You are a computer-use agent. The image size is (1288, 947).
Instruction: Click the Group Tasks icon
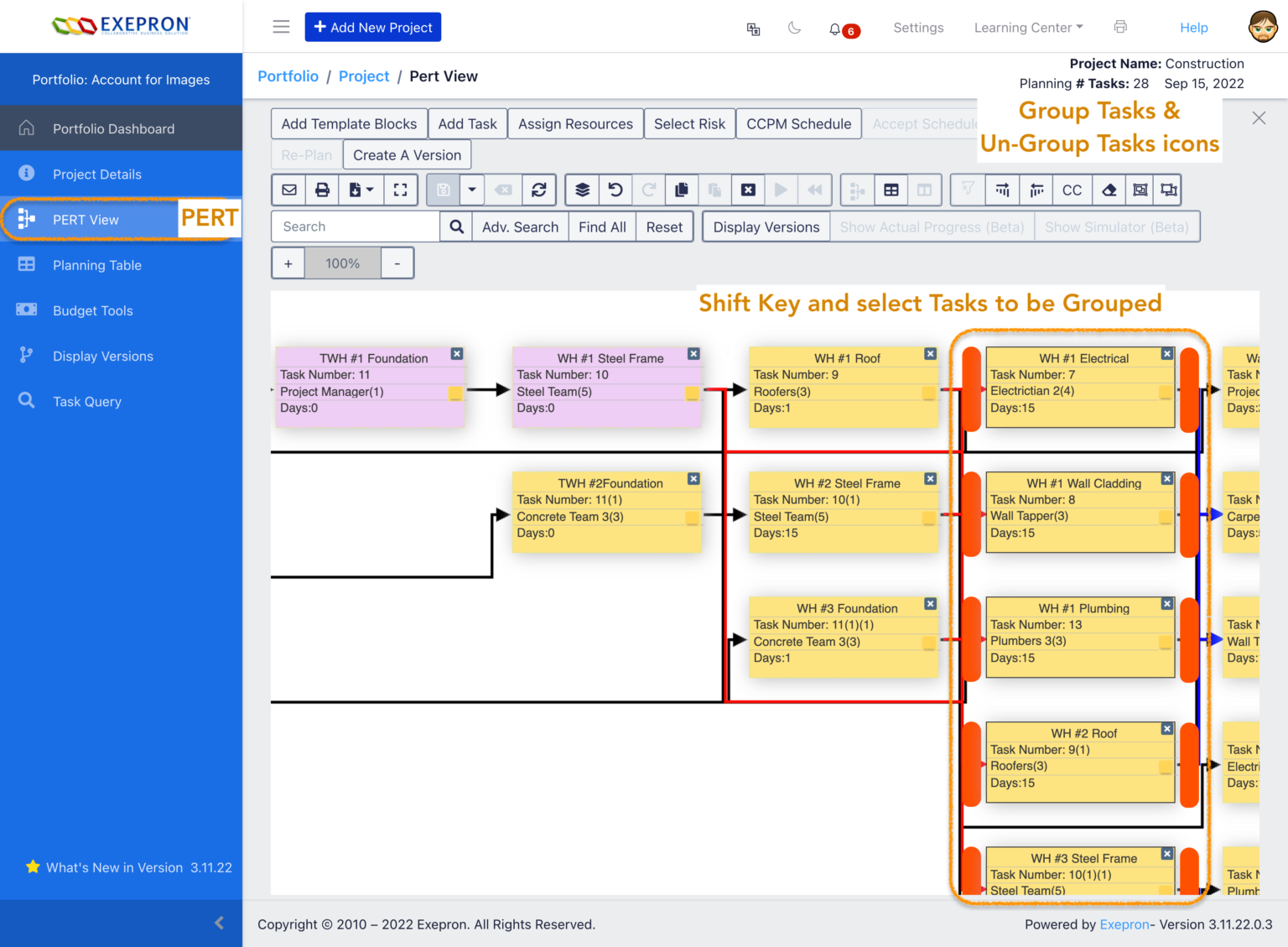point(1140,190)
